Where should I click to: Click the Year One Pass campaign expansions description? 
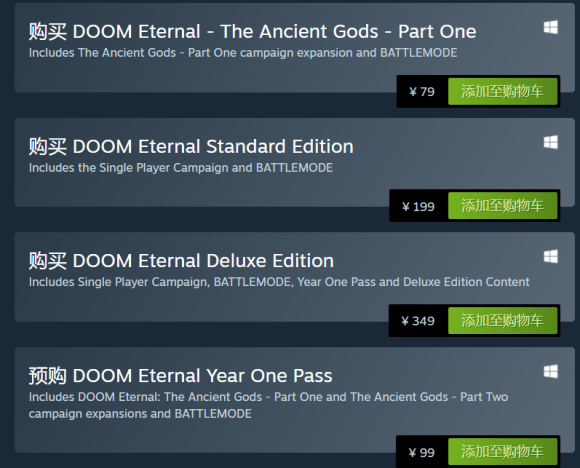click(269, 405)
